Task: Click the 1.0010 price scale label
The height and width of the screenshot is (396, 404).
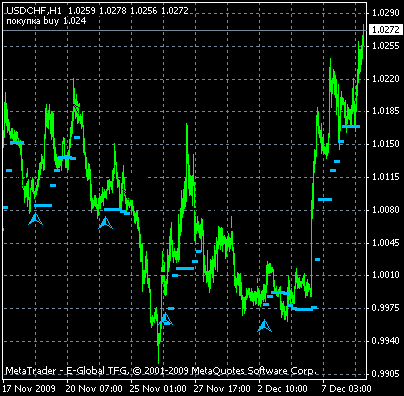Action: pyautogui.click(x=386, y=275)
